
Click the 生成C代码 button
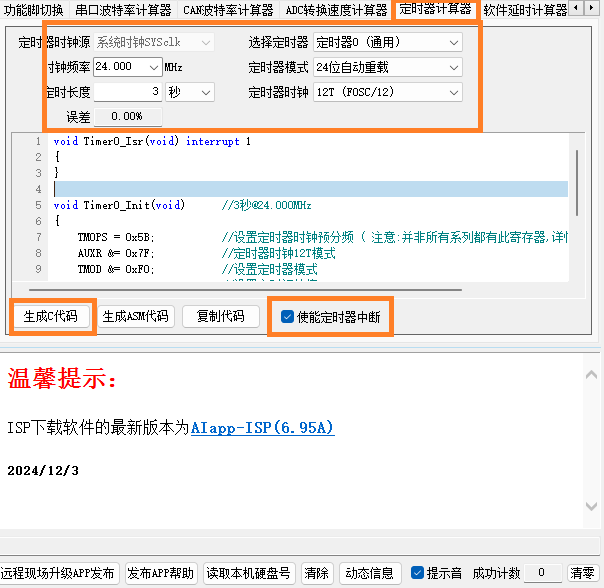click(x=51, y=316)
